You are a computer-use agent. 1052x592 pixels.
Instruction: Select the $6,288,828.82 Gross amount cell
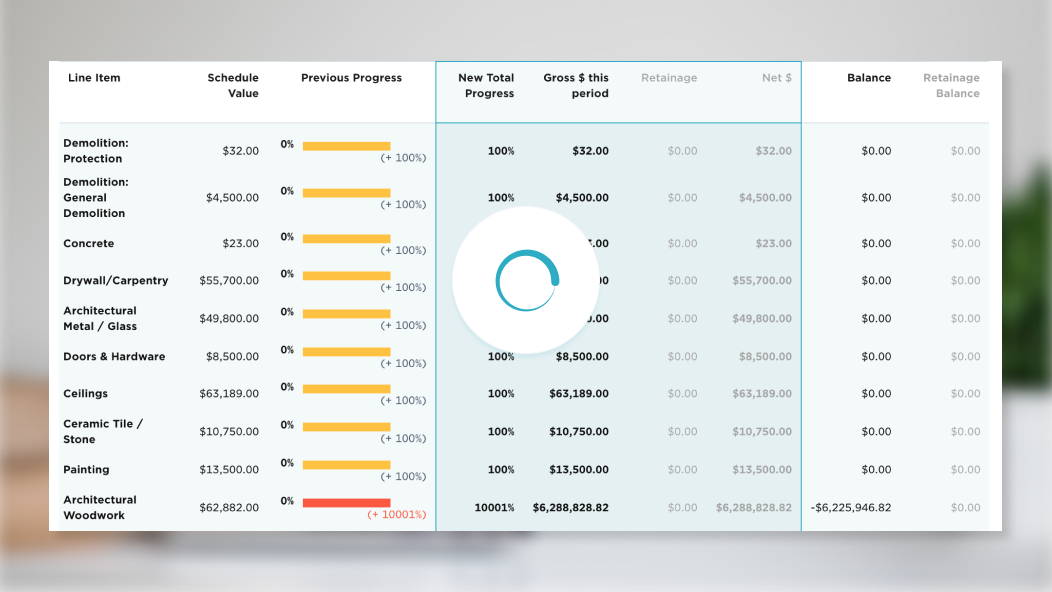(570, 508)
